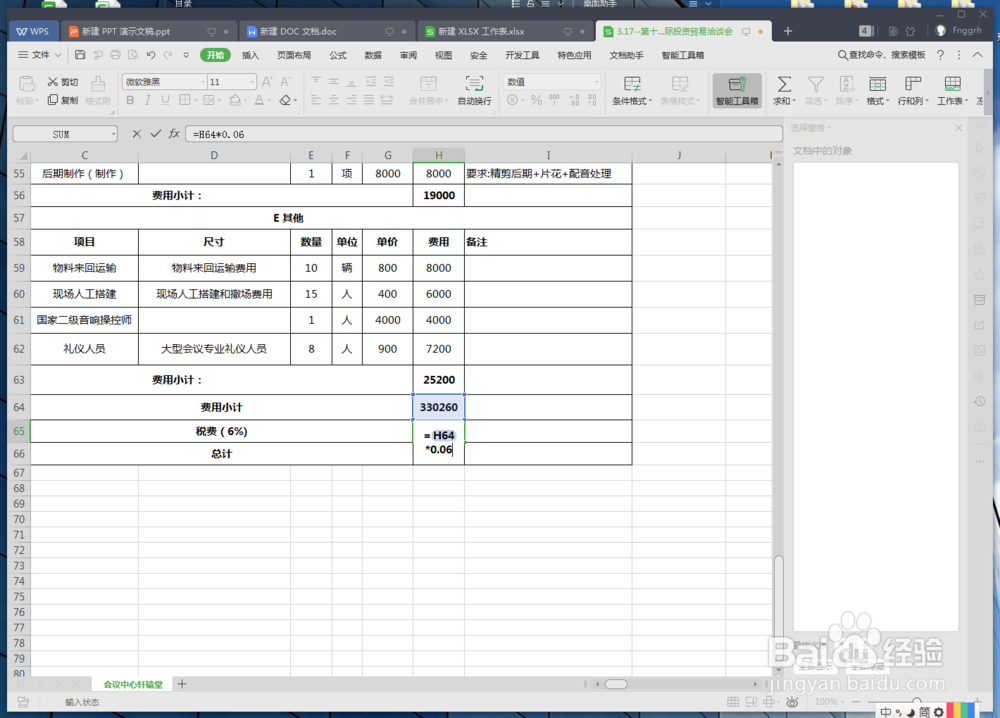Switch to 新建 PPT 演示文稿.ppt document tab

[x=148, y=31]
